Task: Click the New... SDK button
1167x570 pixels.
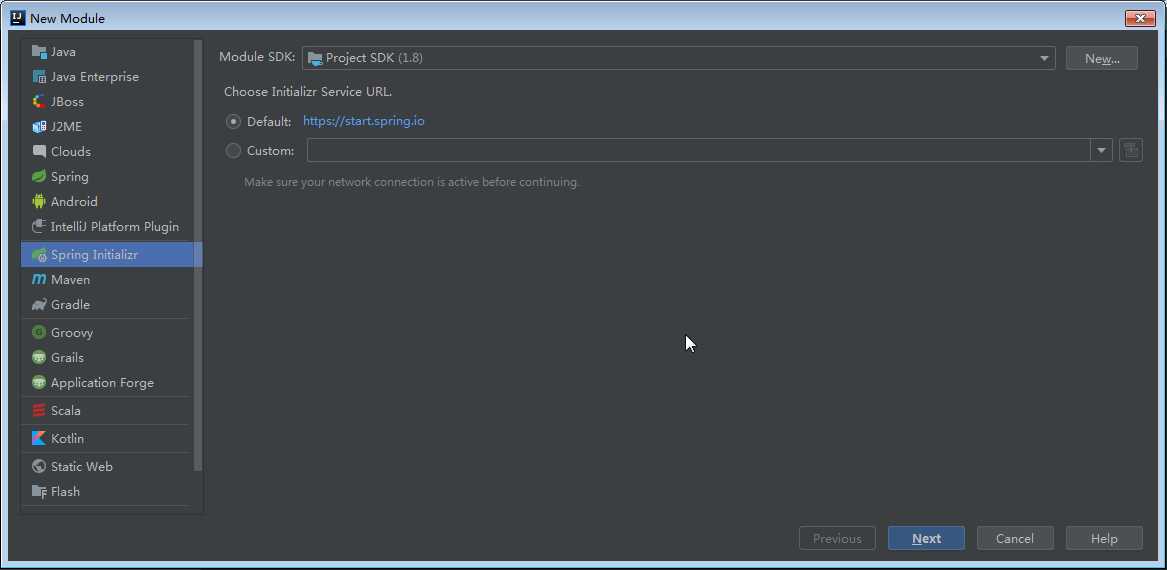Action: click(x=1102, y=58)
